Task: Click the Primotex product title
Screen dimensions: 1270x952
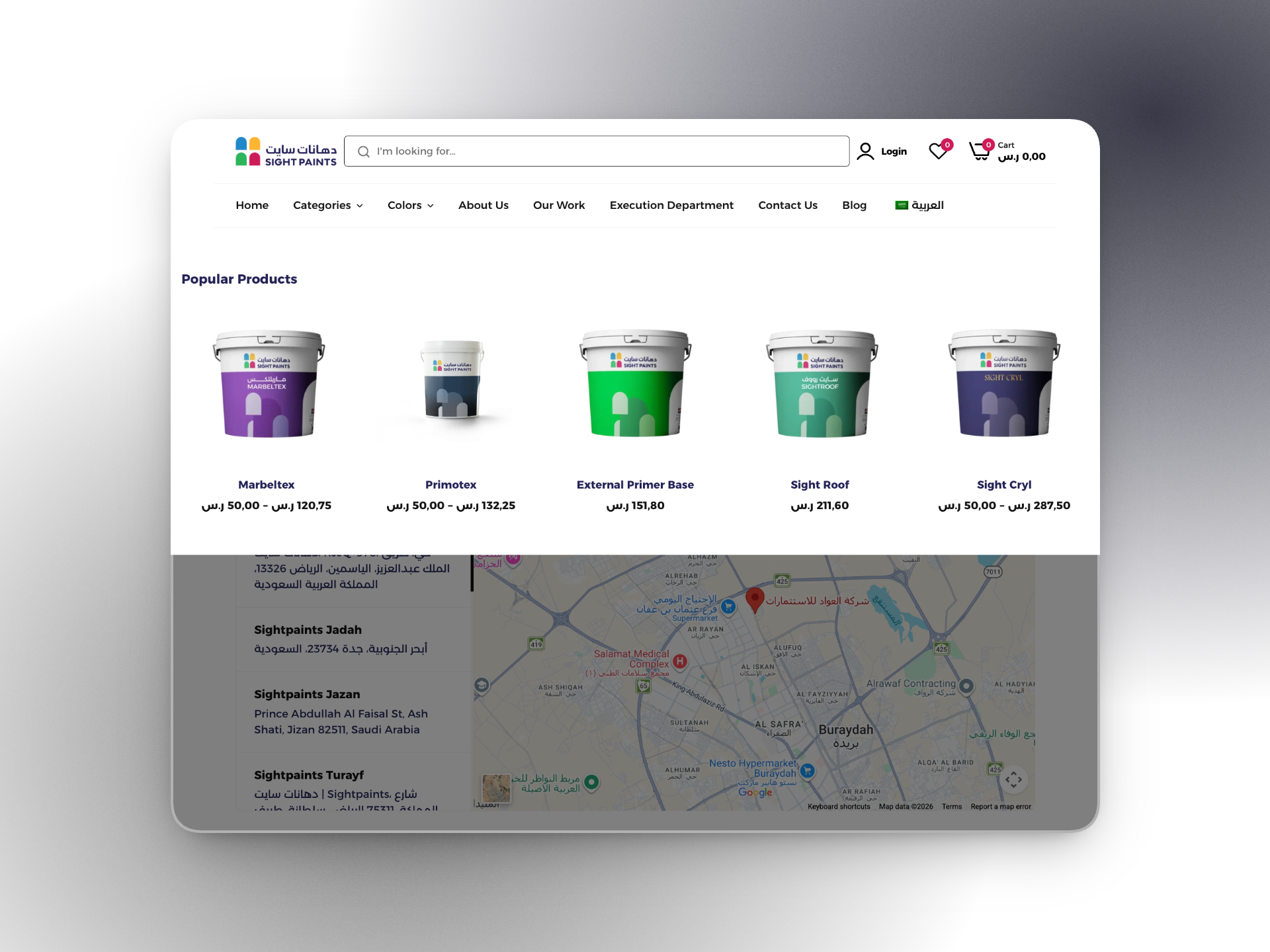Action: [x=451, y=485]
